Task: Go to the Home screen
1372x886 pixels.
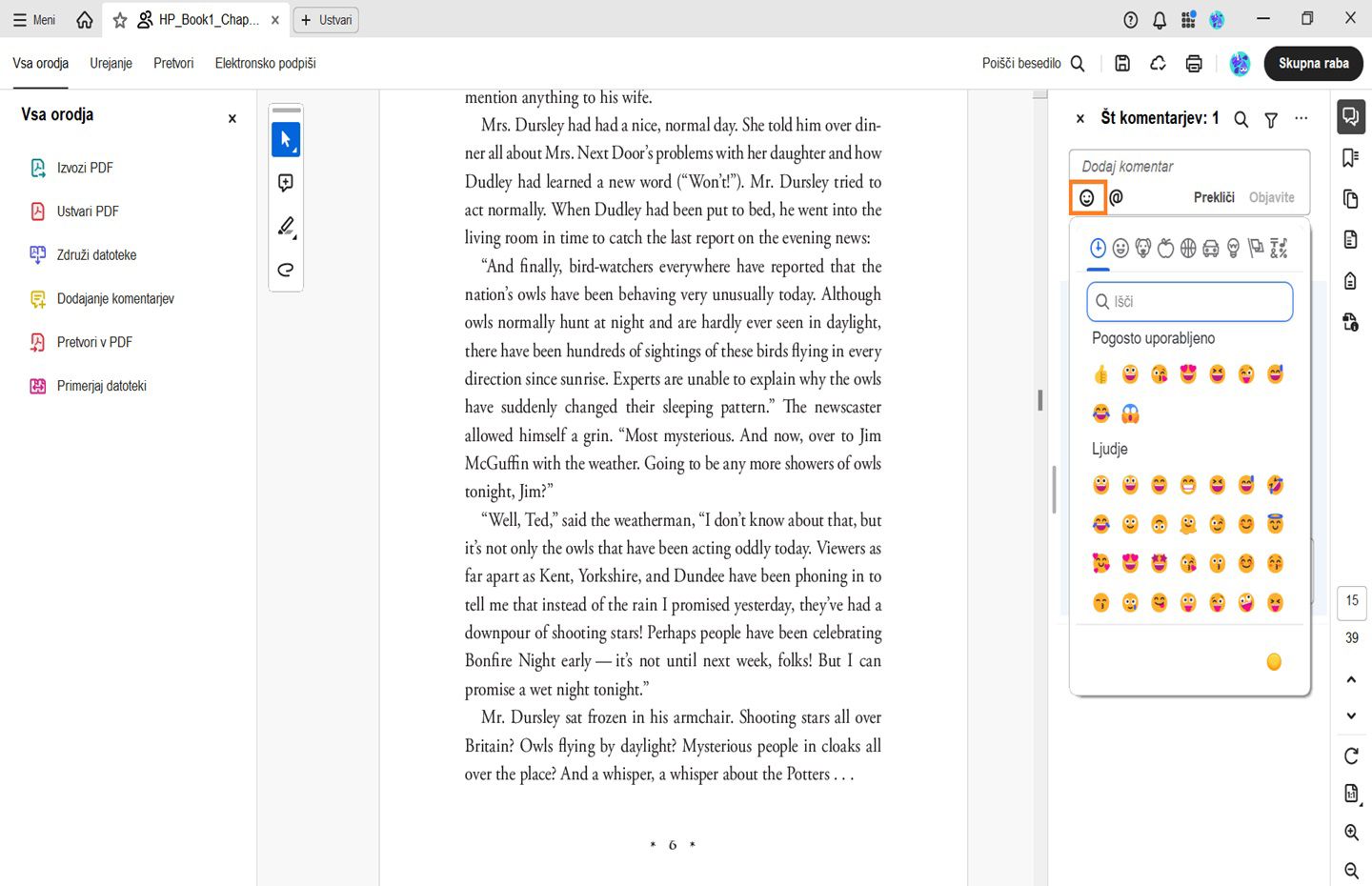Action: click(85, 19)
